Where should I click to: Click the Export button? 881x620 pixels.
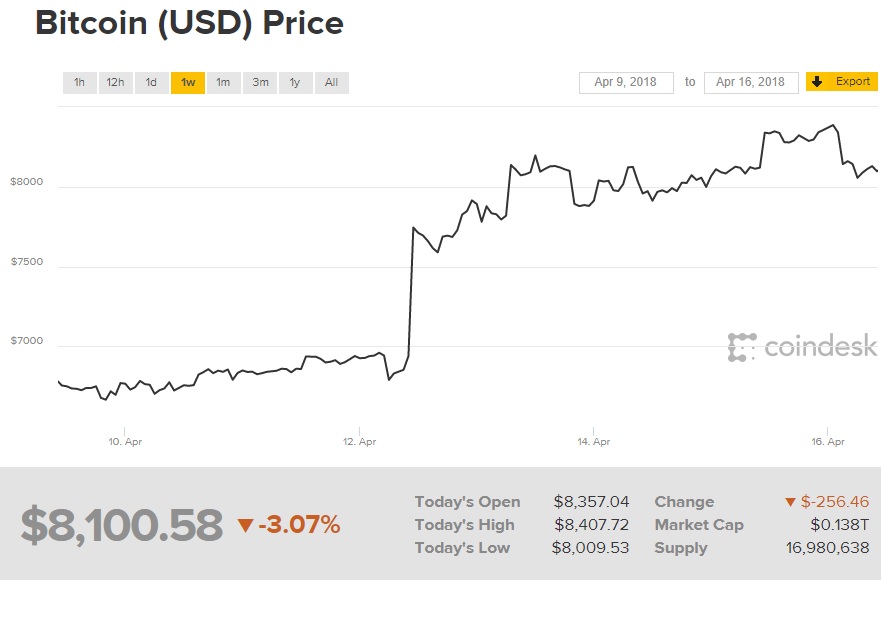842,82
